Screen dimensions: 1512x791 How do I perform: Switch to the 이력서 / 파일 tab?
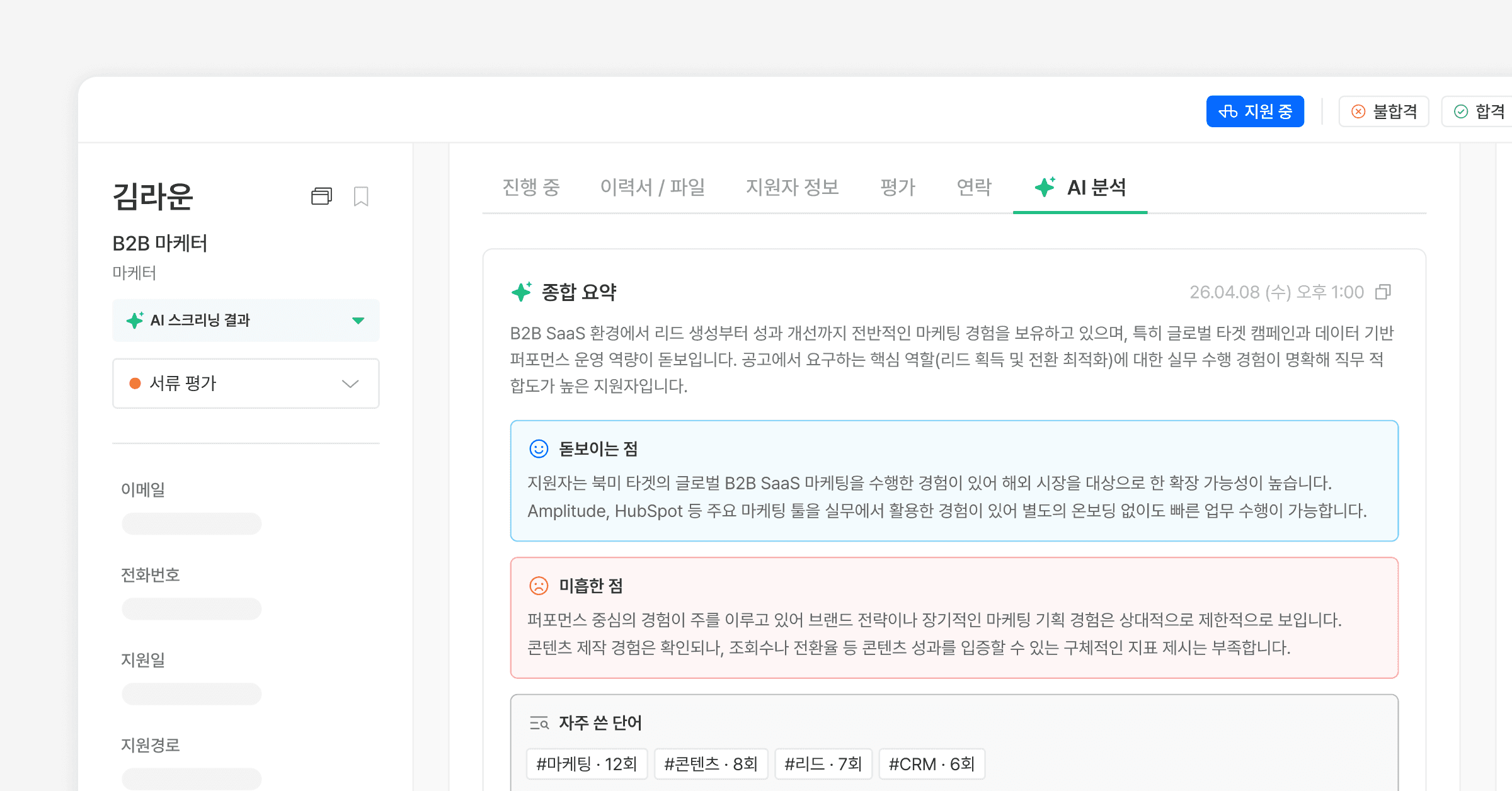point(653,188)
